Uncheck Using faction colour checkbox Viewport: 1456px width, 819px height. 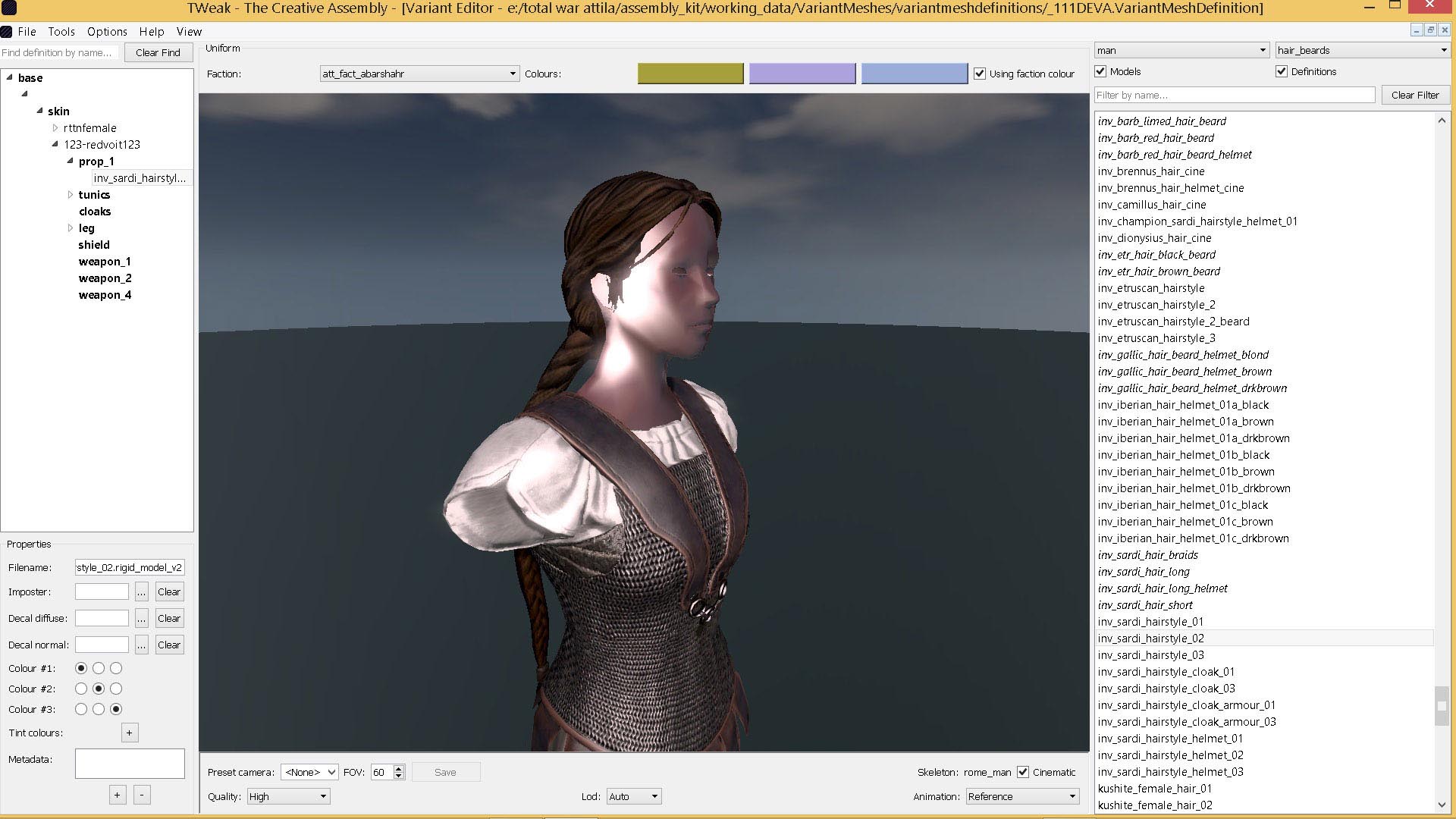point(980,74)
